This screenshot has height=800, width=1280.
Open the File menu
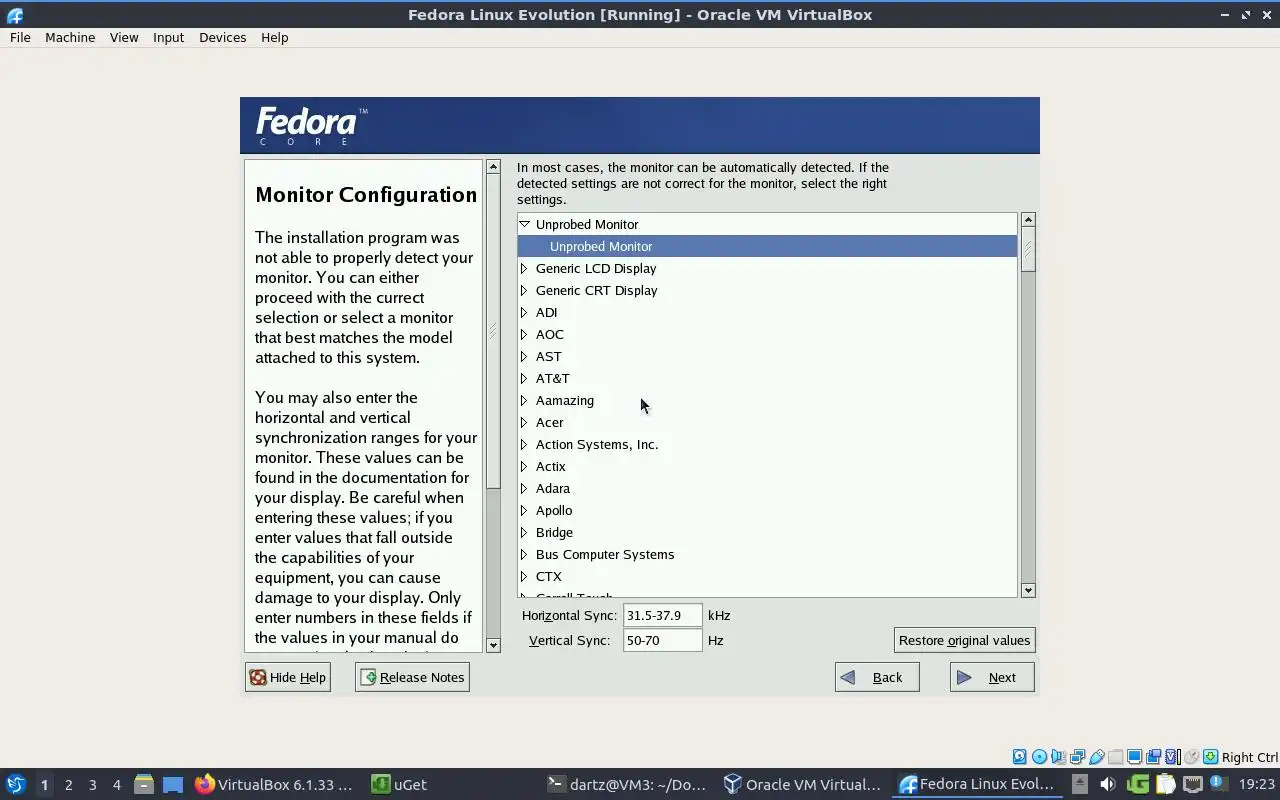pos(20,37)
